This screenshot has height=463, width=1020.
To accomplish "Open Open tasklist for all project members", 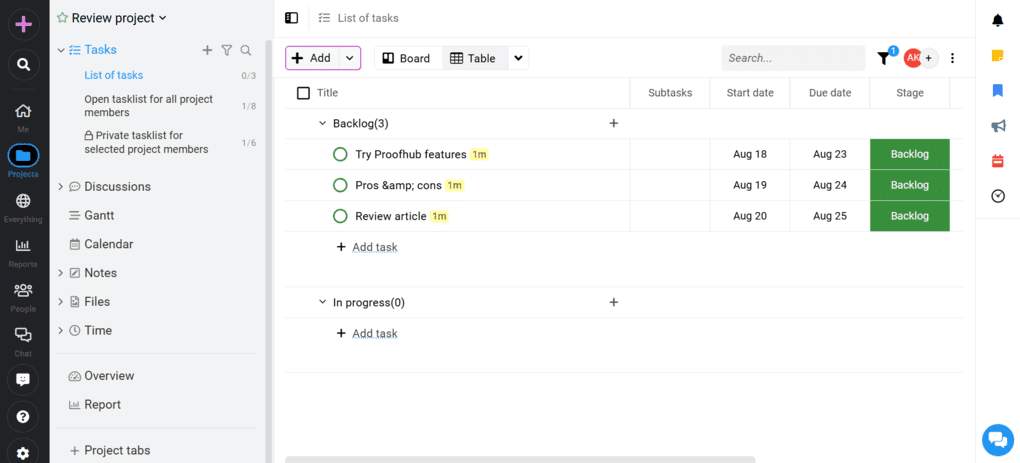I will coord(149,106).
